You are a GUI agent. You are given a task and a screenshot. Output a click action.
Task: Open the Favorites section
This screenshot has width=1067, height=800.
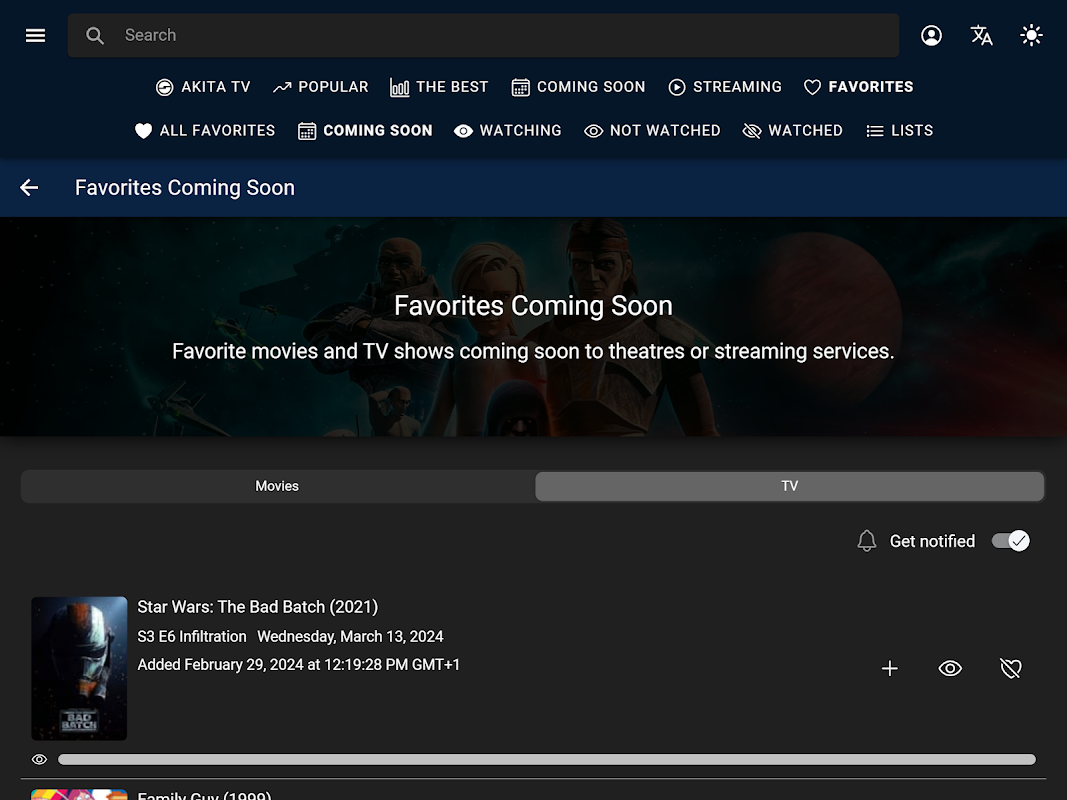point(858,87)
